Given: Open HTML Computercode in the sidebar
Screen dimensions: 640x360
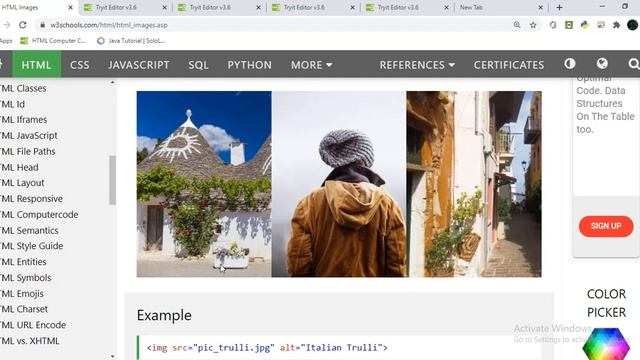Looking at the screenshot, I should point(39,215).
